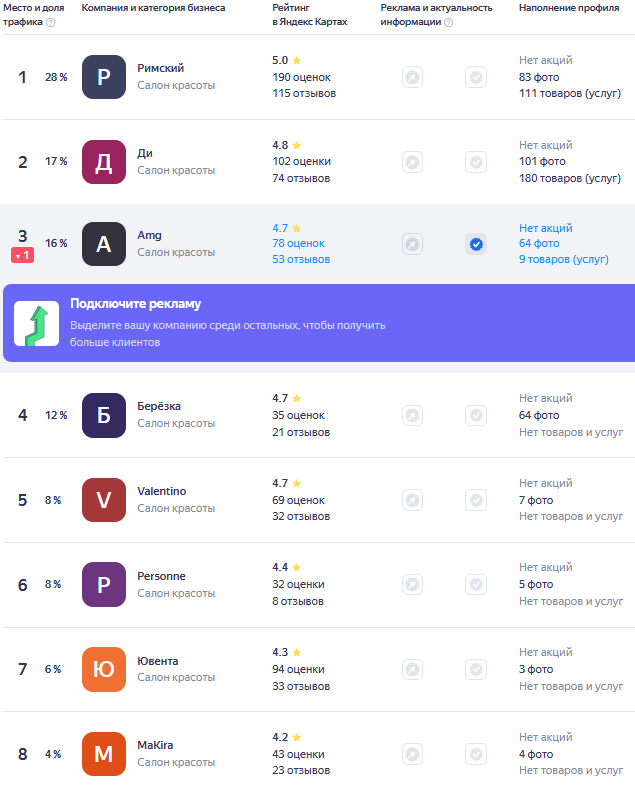635x795 pixels.
Task: Click the Берёзка avatar icon
Action: point(104,415)
